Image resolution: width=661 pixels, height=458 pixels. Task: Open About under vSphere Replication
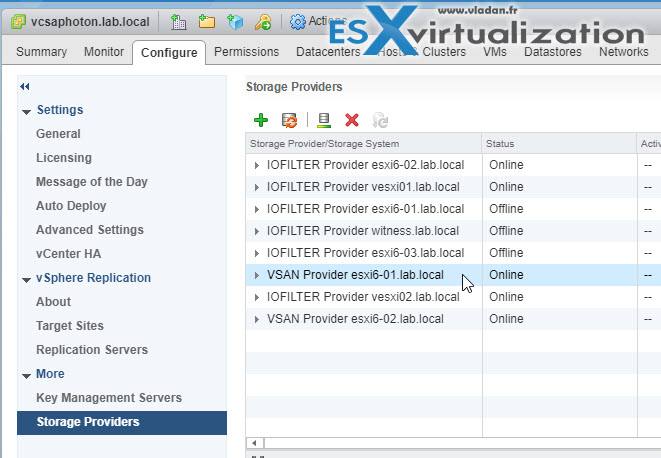[x=54, y=302]
